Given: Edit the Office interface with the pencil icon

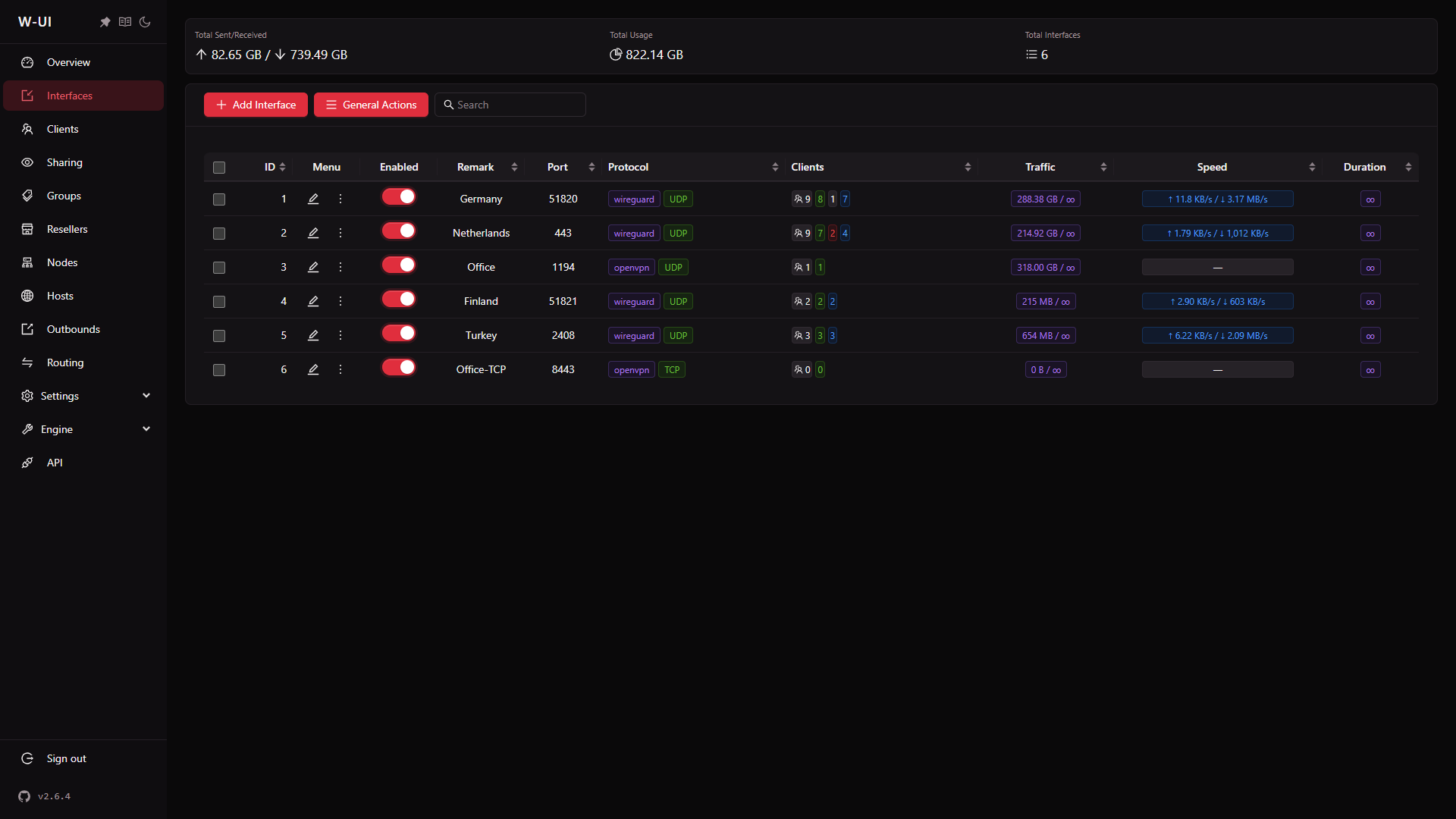Looking at the screenshot, I should pos(313,267).
